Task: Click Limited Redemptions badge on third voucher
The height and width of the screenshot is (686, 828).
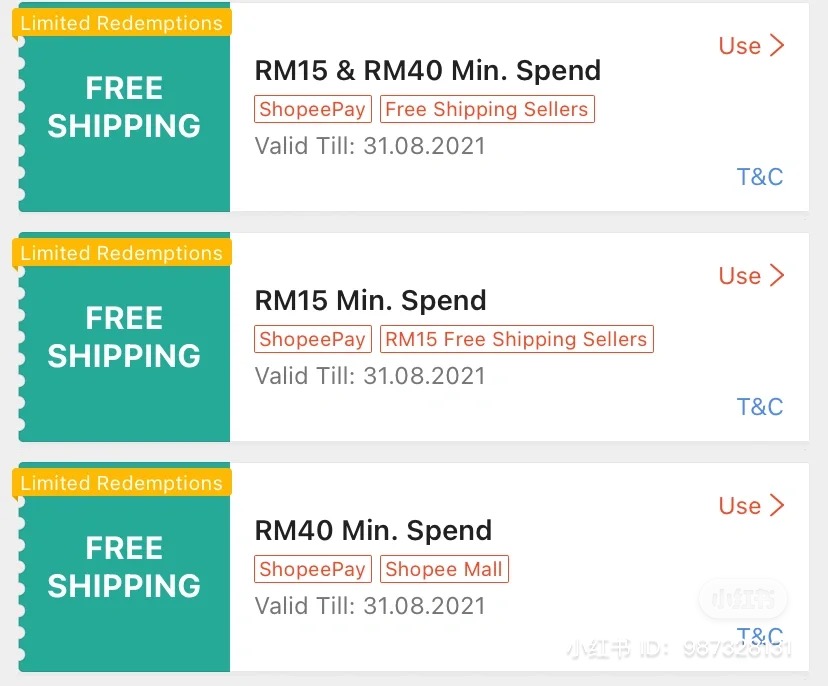Action: click(x=122, y=483)
